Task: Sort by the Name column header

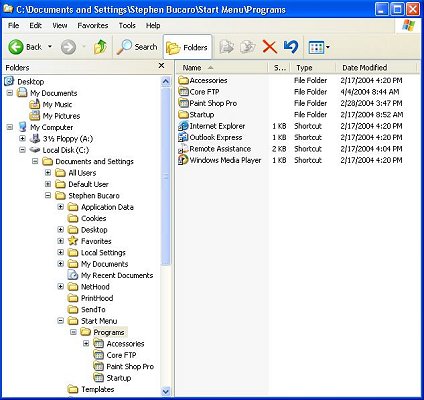Action: [x=222, y=68]
